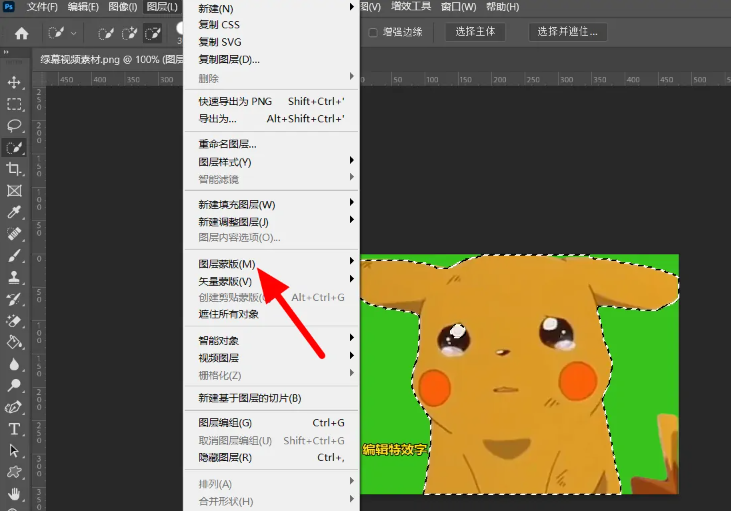Choose Subtract from selection brush mode
The width and height of the screenshot is (731, 511).
click(152, 33)
